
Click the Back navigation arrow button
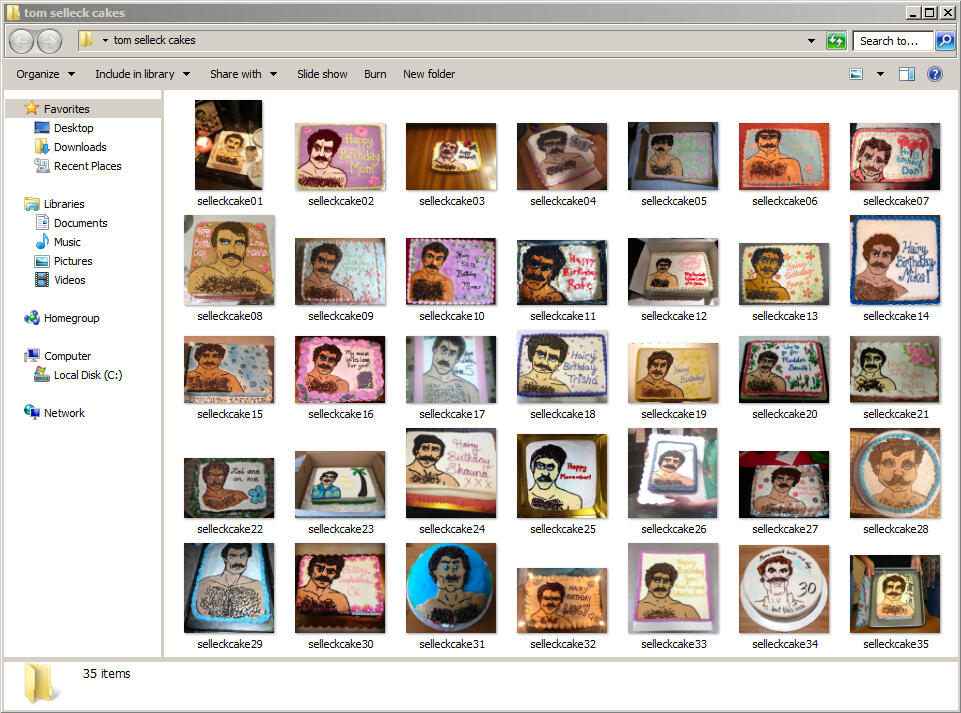pos(22,41)
